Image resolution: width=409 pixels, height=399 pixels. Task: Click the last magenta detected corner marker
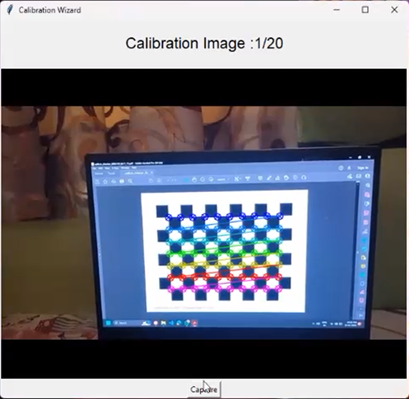(x=279, y=289)
